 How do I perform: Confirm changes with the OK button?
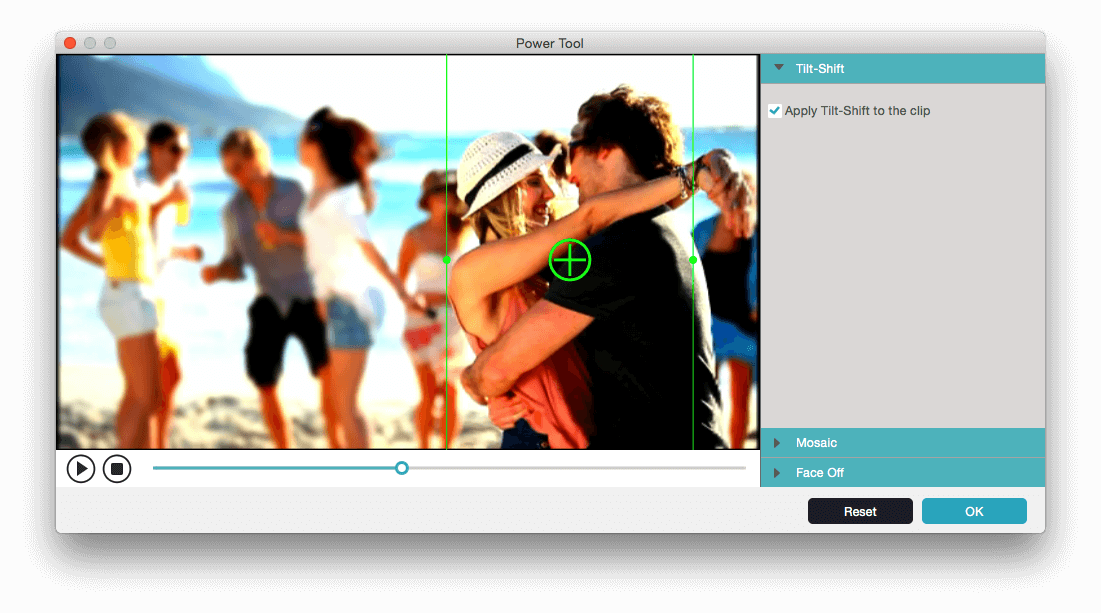[974, 510]
